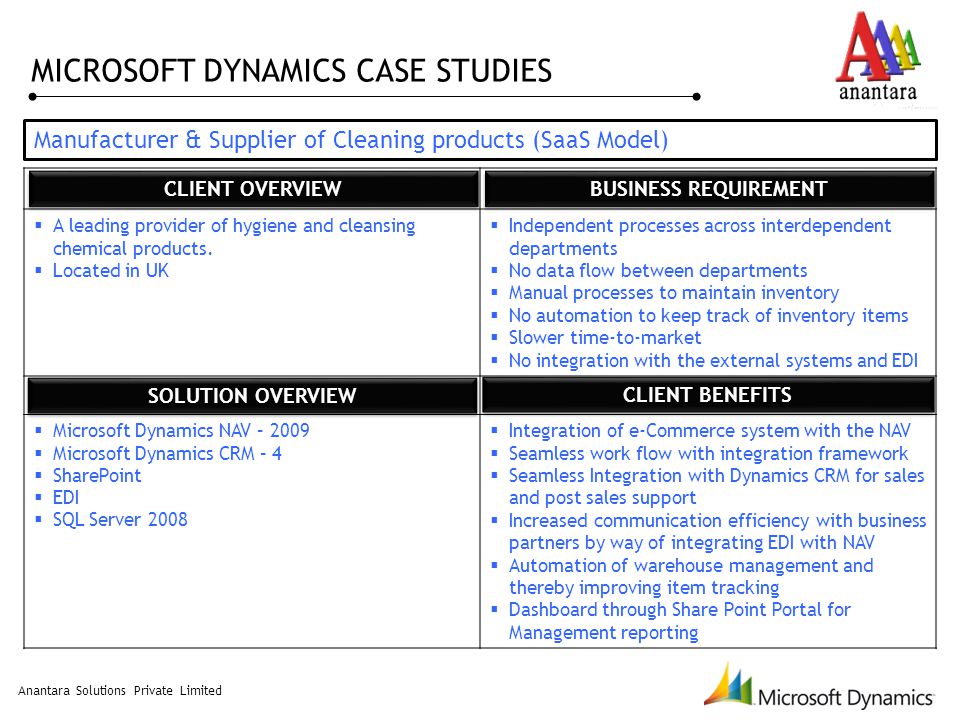The width and height of the screenshot is (960, 720).
Task: Click 'Integration of e-Commerce system with the NAV'
Action: click(710, 431)
